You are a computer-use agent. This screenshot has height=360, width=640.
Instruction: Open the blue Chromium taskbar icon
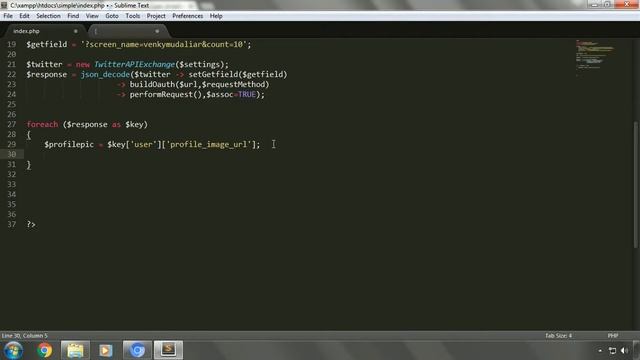pos(137,350)
